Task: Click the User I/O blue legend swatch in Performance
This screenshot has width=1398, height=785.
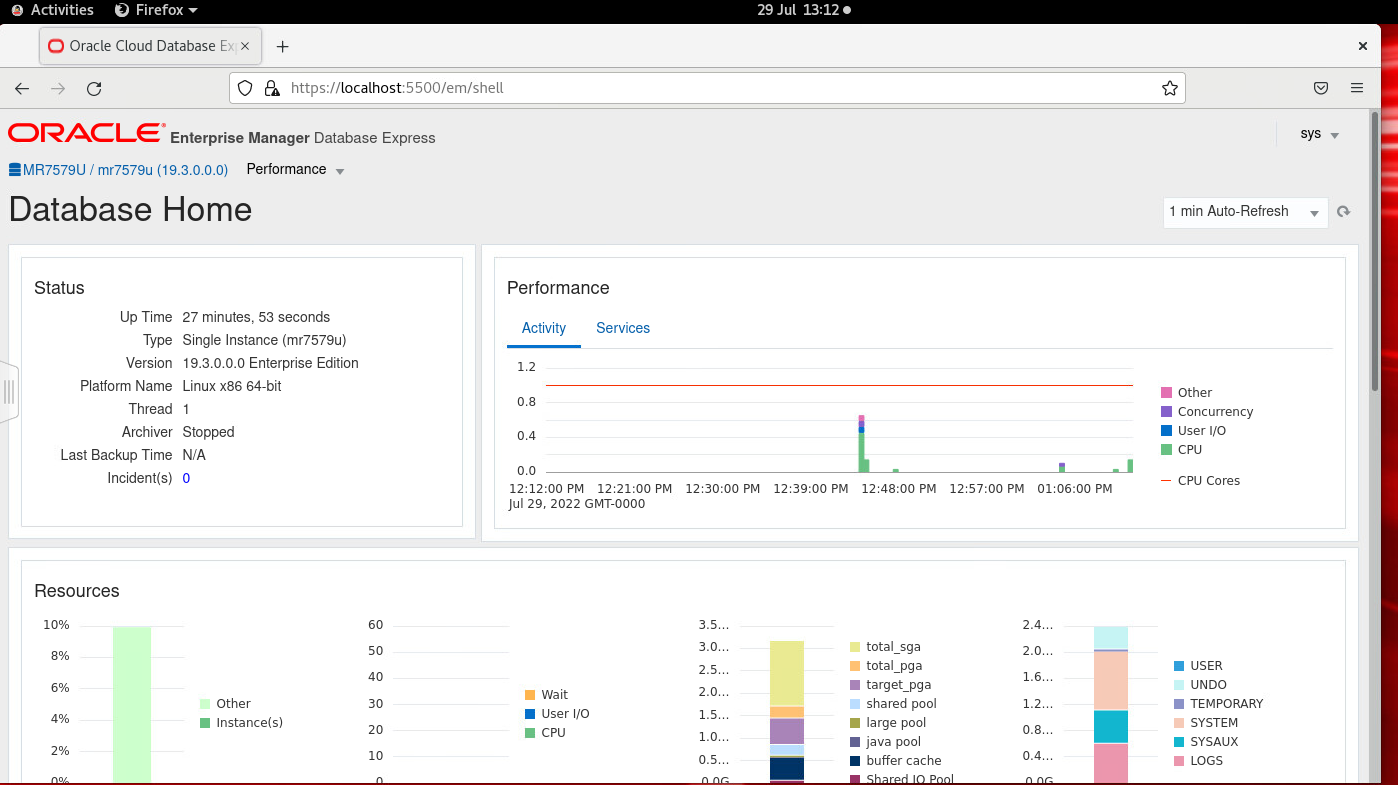Action: 1166,431
